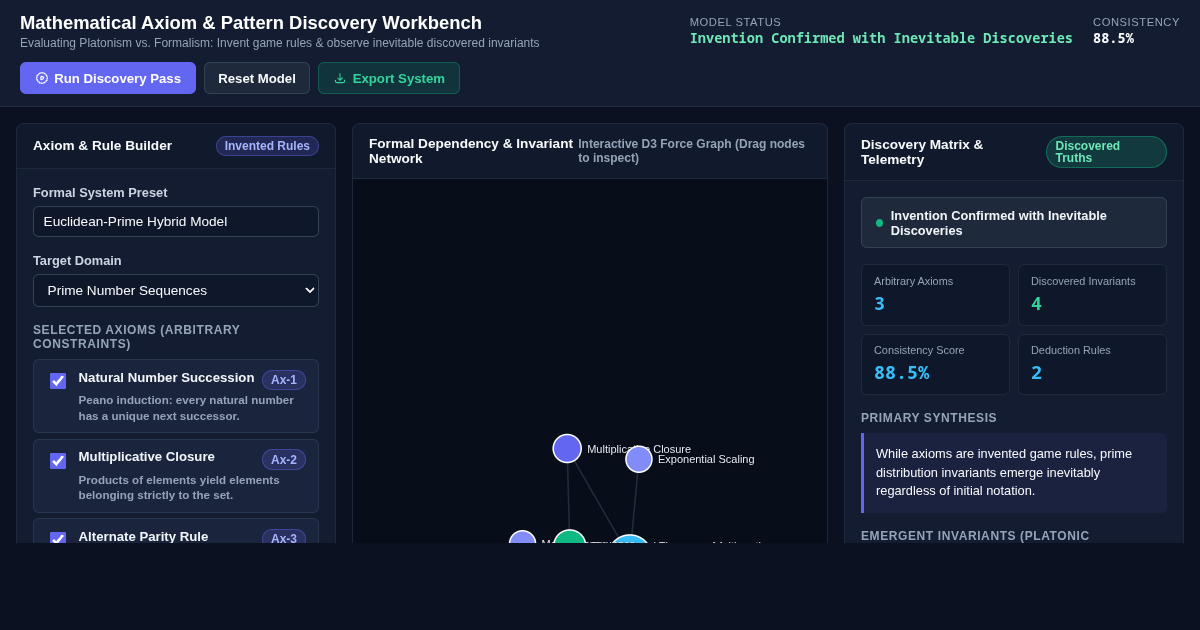Click the Deduction Rules stat card
The width and height of the screenshot is (1200, 630).
(x=1092, y=364)
